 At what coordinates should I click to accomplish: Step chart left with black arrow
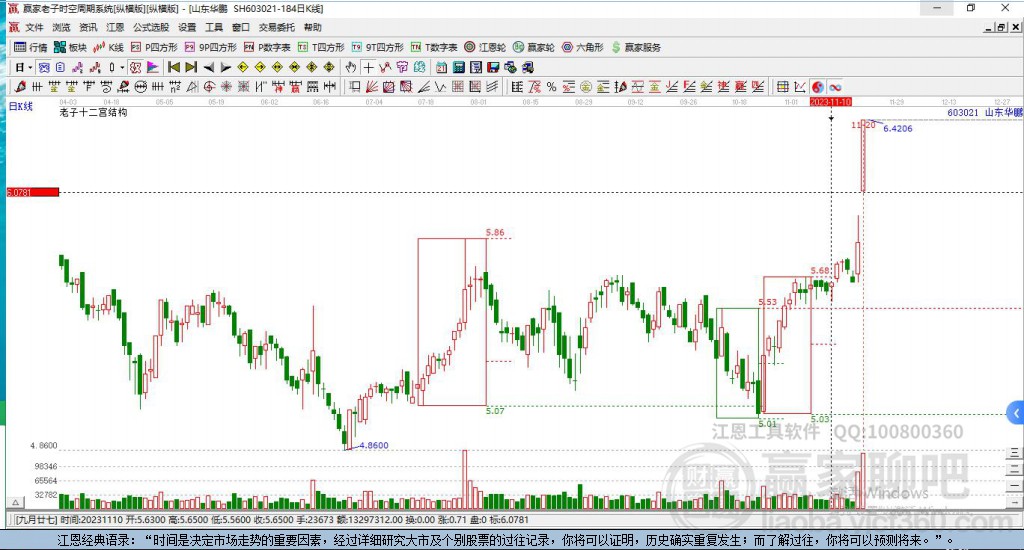(208, 67)
